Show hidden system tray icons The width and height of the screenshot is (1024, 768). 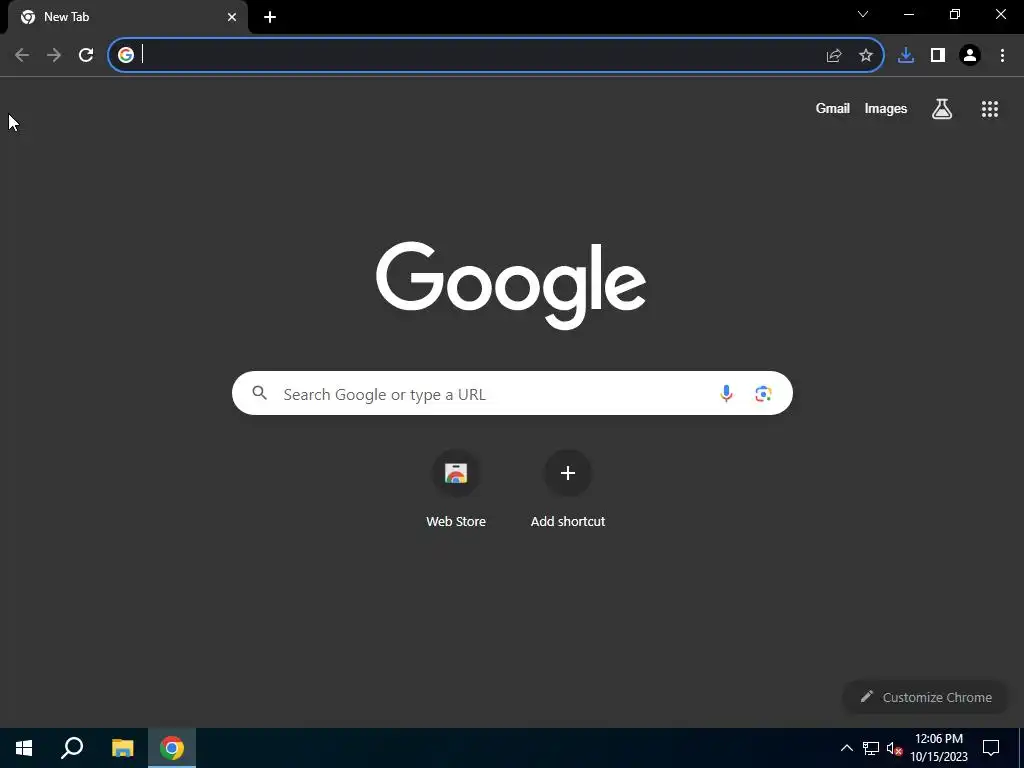[846, 748]
